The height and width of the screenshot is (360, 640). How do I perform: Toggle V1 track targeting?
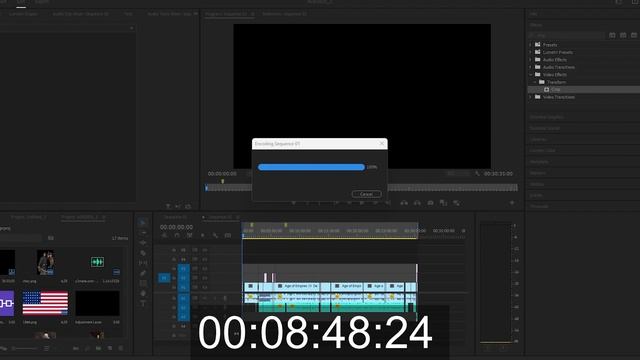point(183,287)
